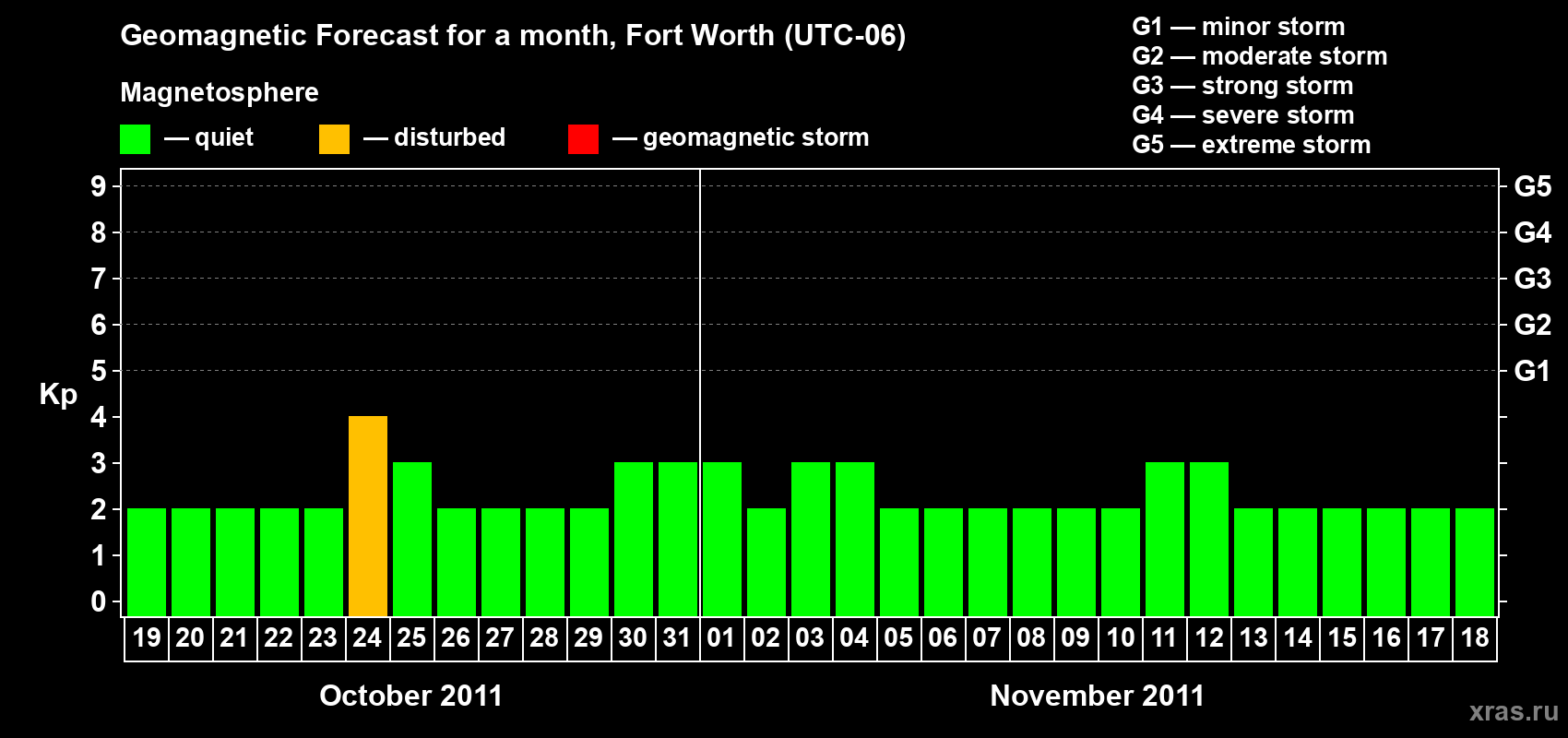Click Kp axis value '5'
This screenshot has width=1568, height=738.
[99, 371]
